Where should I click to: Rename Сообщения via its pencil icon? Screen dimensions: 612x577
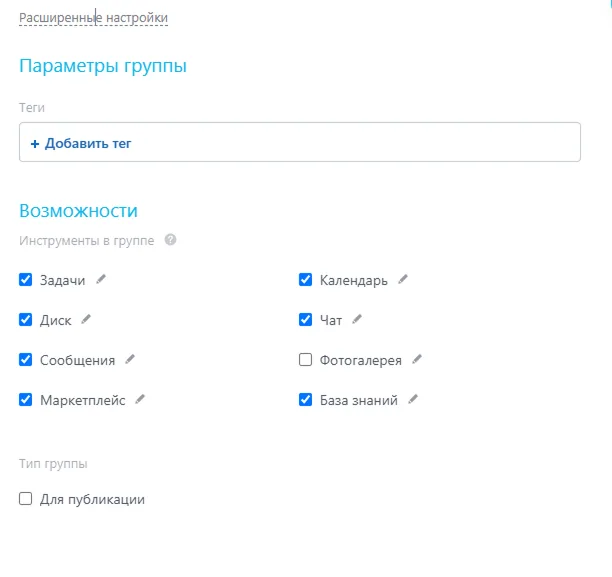click(x=130, y=360)
